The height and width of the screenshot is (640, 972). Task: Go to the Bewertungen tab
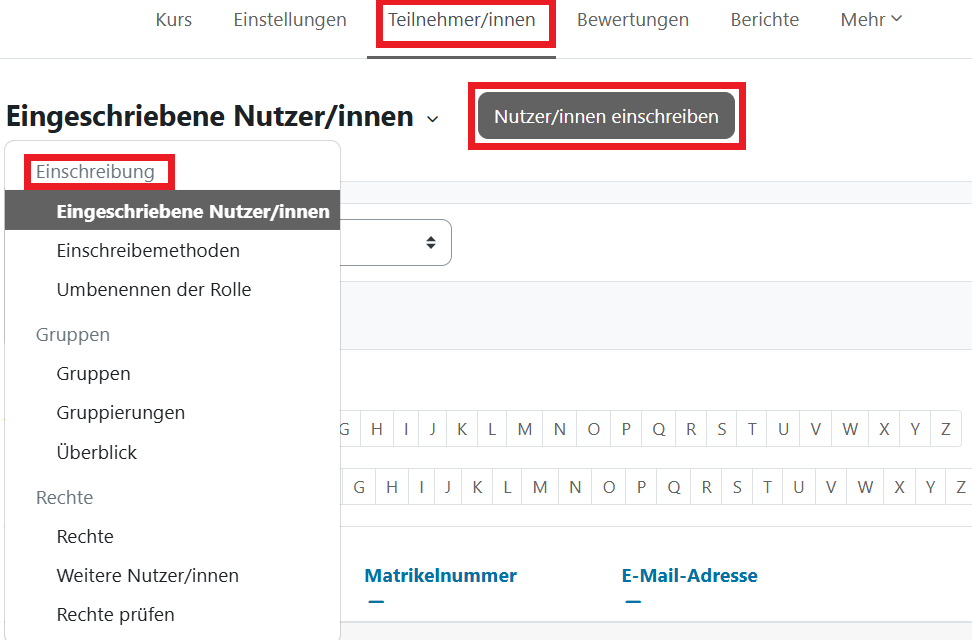pos(632,20)
